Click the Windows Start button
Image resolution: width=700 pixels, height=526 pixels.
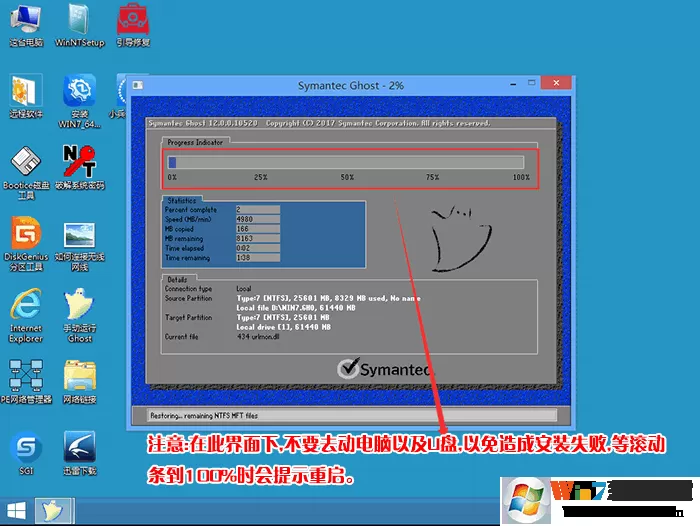pos(17,511)
